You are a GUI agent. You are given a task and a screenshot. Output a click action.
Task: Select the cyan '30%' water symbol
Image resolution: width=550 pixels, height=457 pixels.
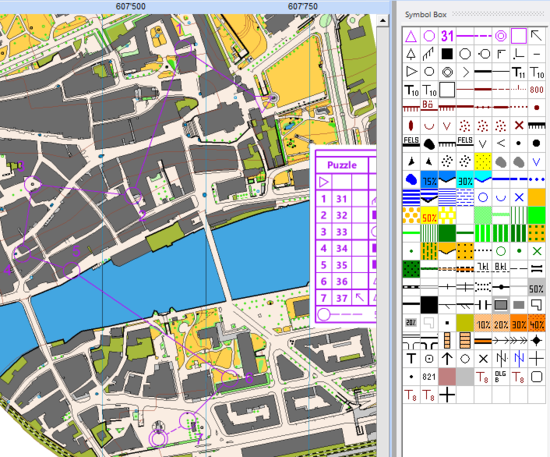tap(465, 181)
